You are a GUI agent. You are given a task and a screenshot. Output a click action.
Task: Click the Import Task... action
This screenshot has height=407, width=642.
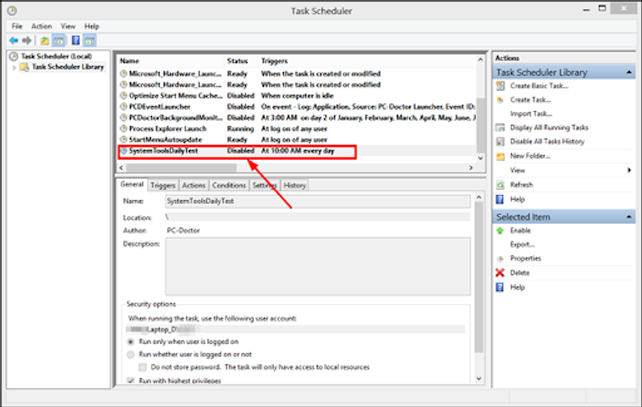(x=531, y=114)
